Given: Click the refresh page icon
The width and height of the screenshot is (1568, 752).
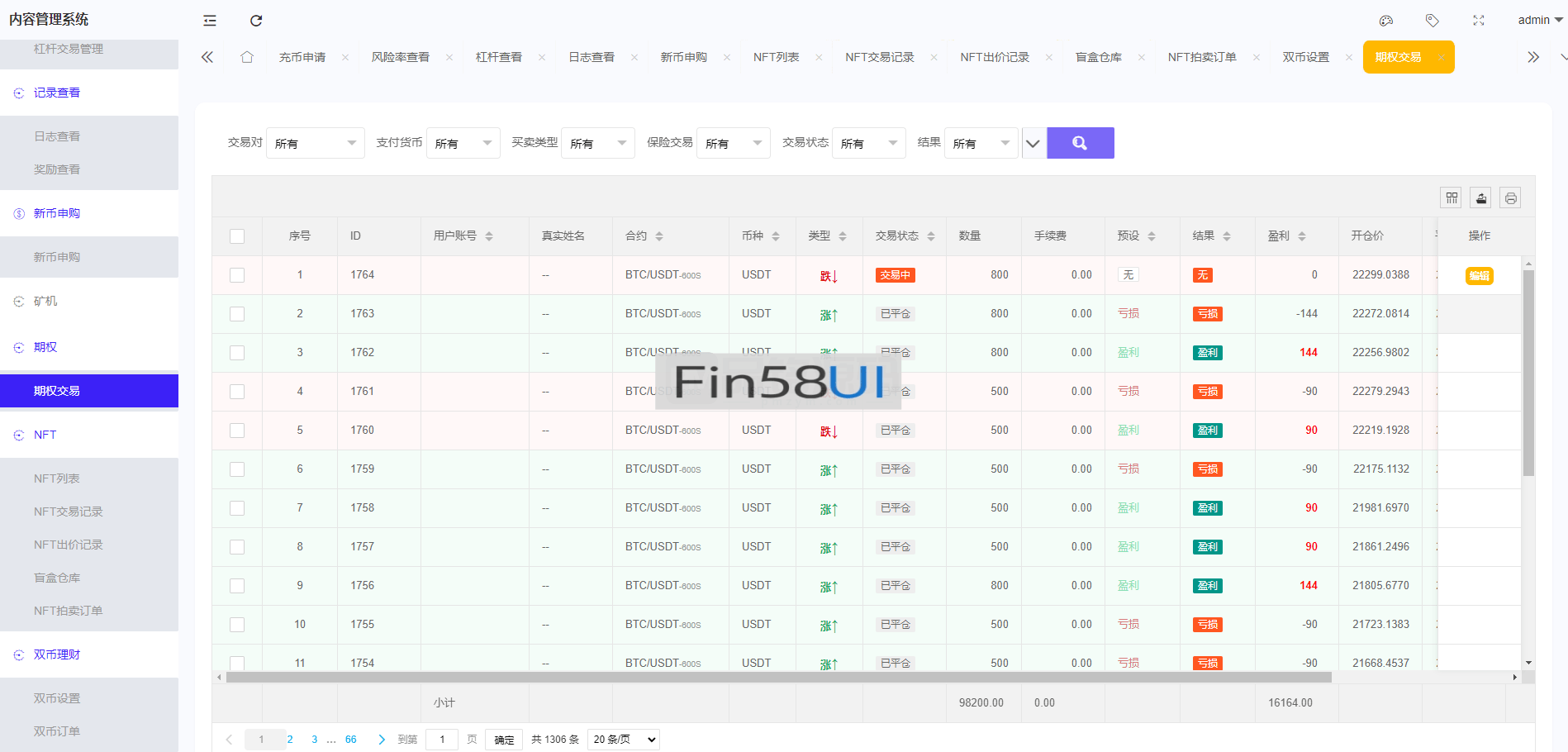Looking at the screenshot, I should [256, 21].
